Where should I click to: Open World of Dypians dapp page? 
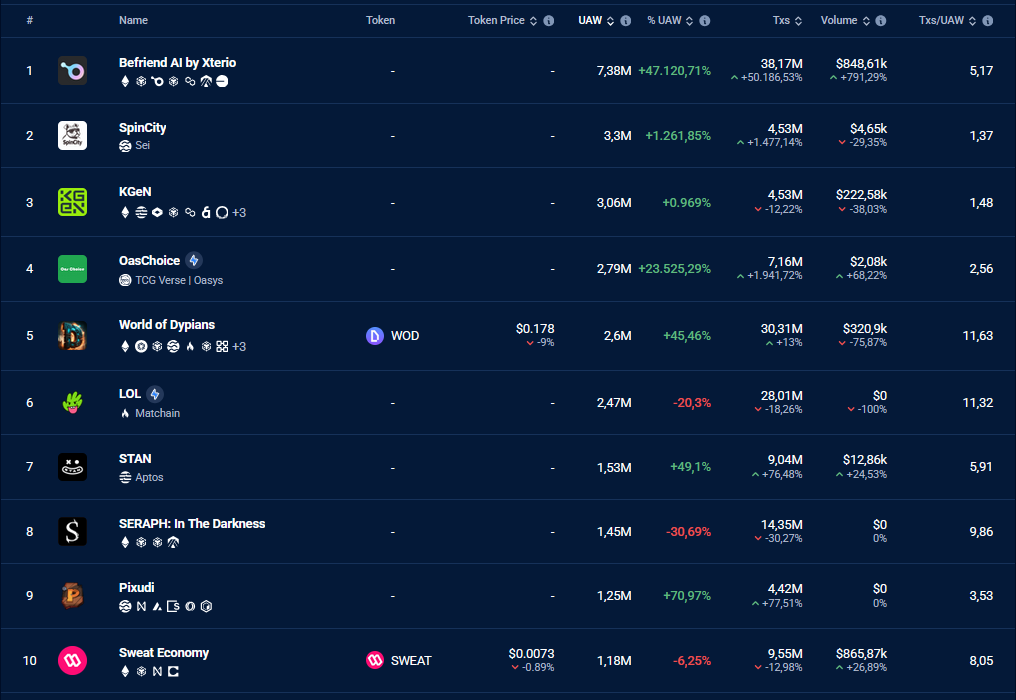tap(167, 325)
